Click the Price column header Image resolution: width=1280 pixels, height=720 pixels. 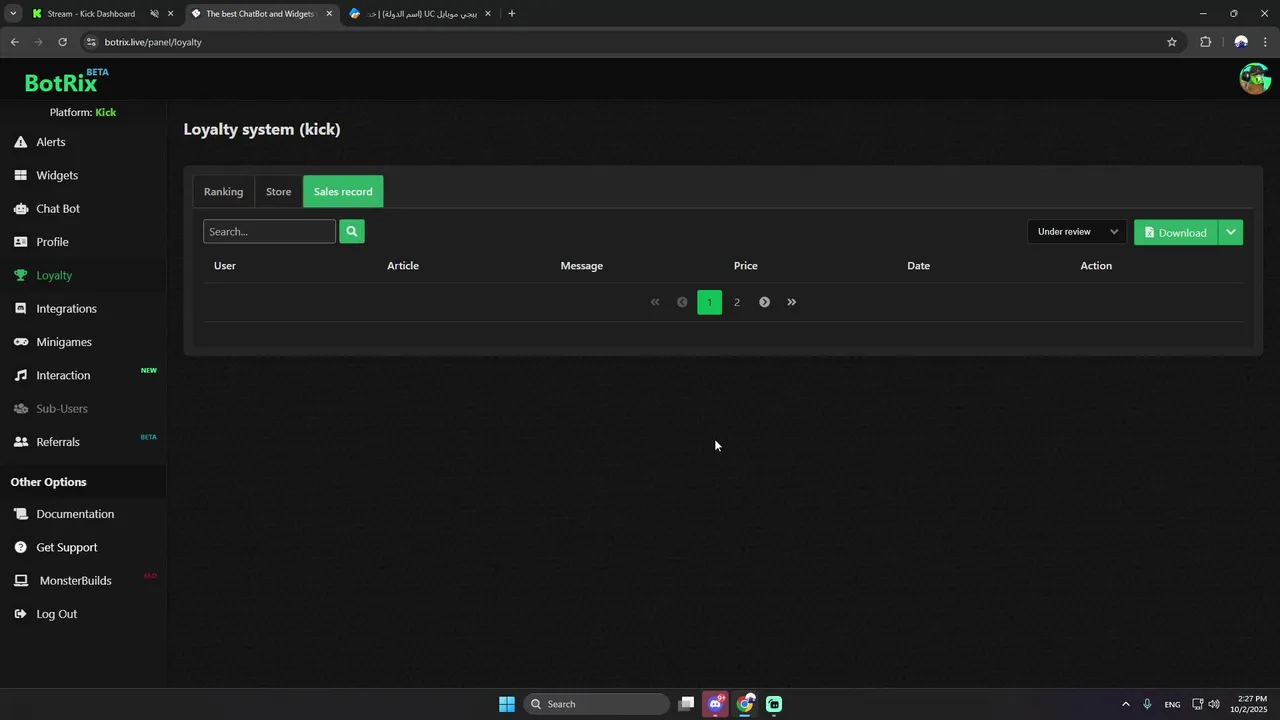click(746, 266)
